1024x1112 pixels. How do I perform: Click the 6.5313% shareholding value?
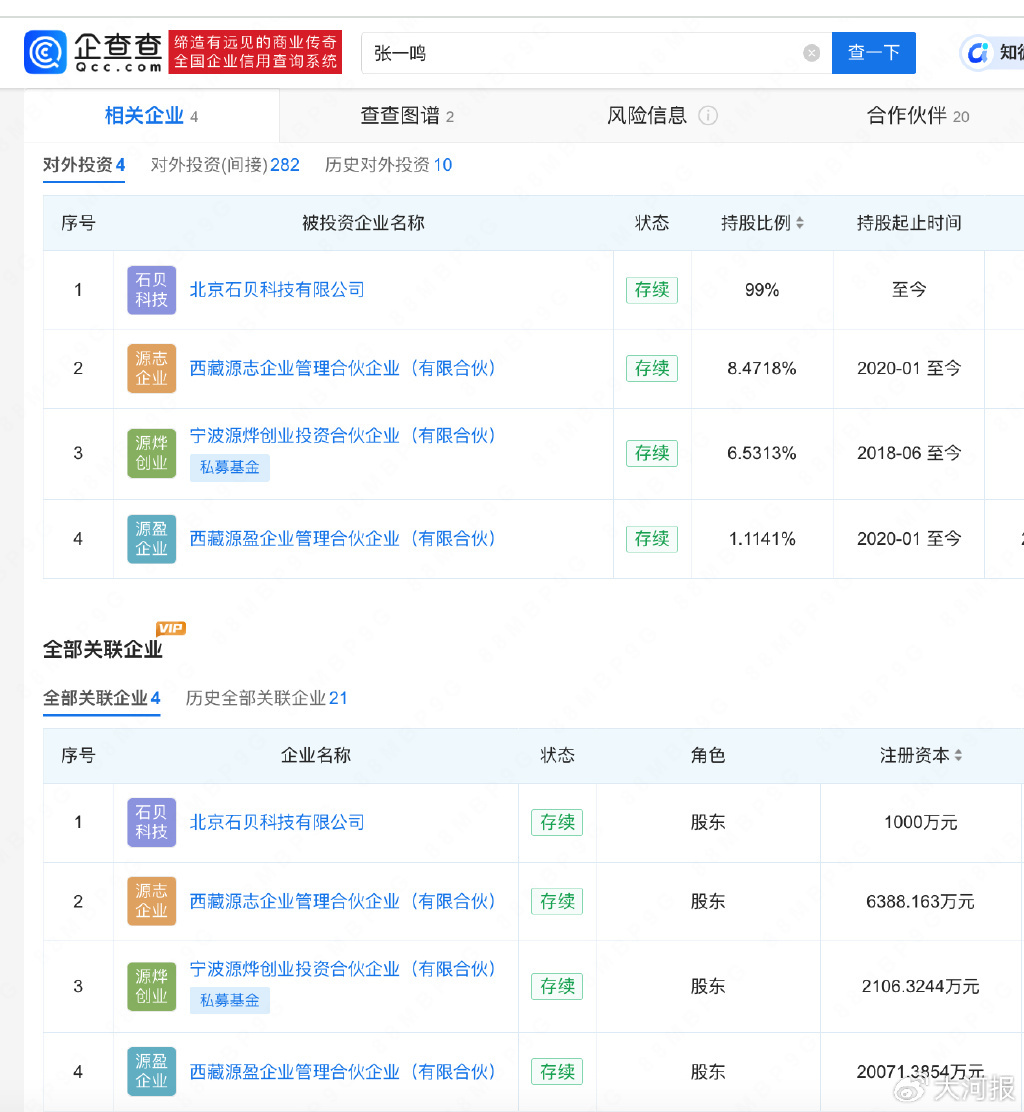coord(762,453)
